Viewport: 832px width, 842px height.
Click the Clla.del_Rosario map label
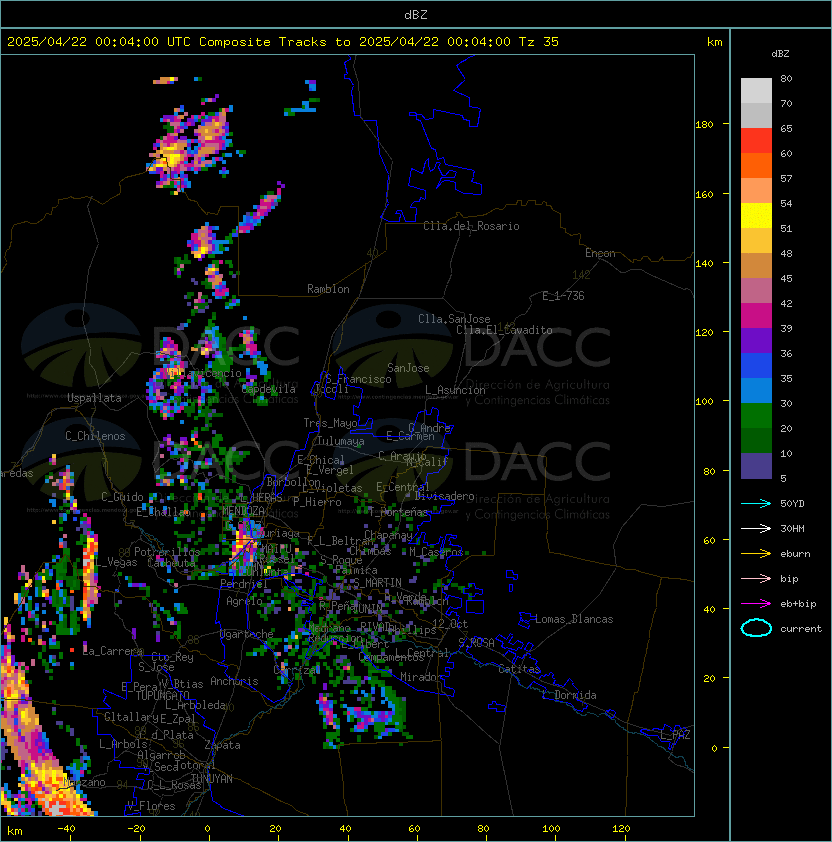(471, 226)
